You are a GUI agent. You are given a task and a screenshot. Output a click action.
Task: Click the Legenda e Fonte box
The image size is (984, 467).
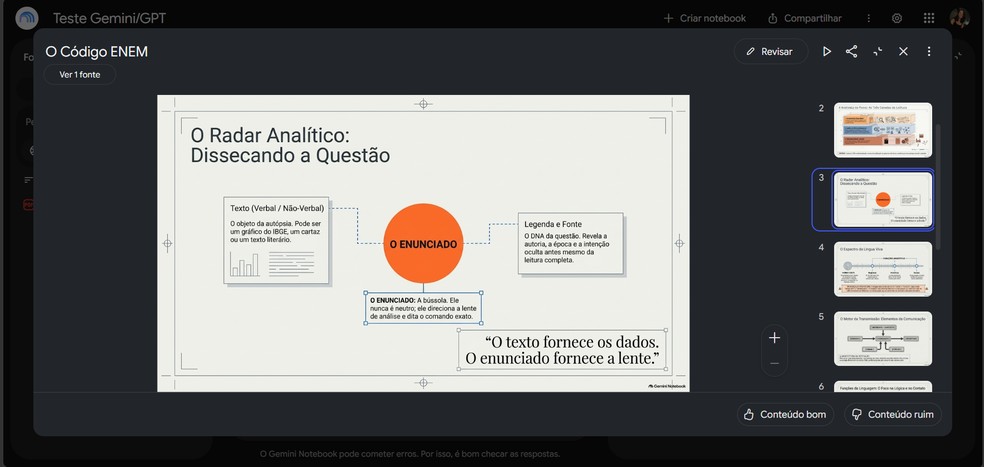pos(570,244)
